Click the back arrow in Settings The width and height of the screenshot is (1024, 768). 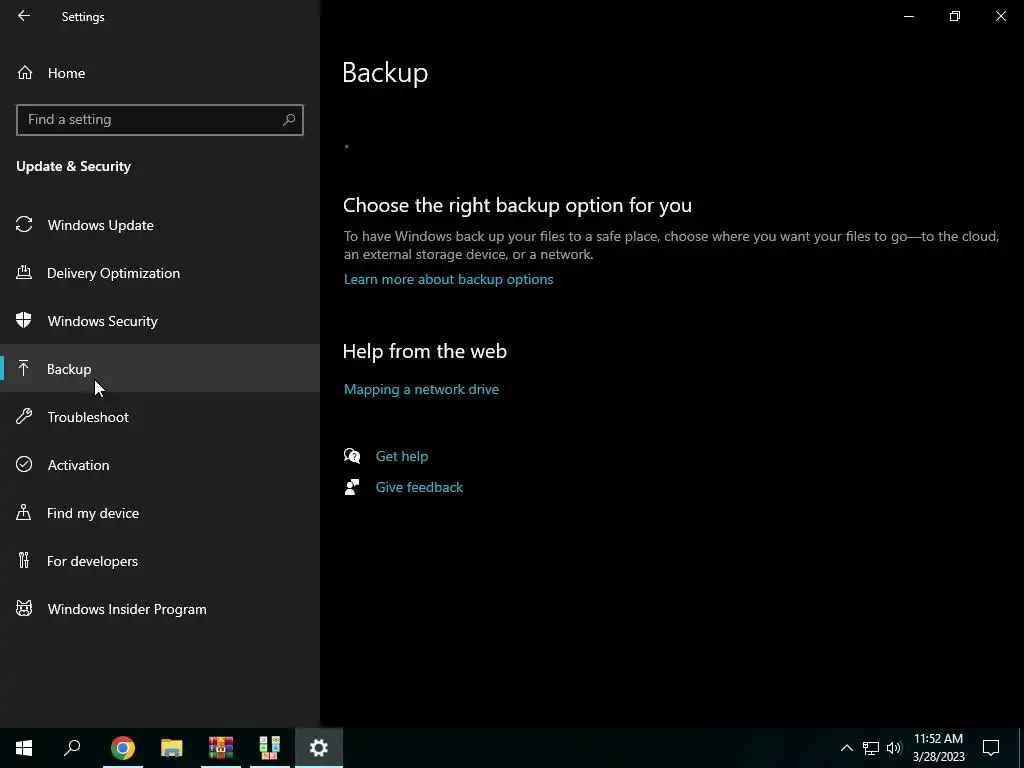click(x=24, y=16)
